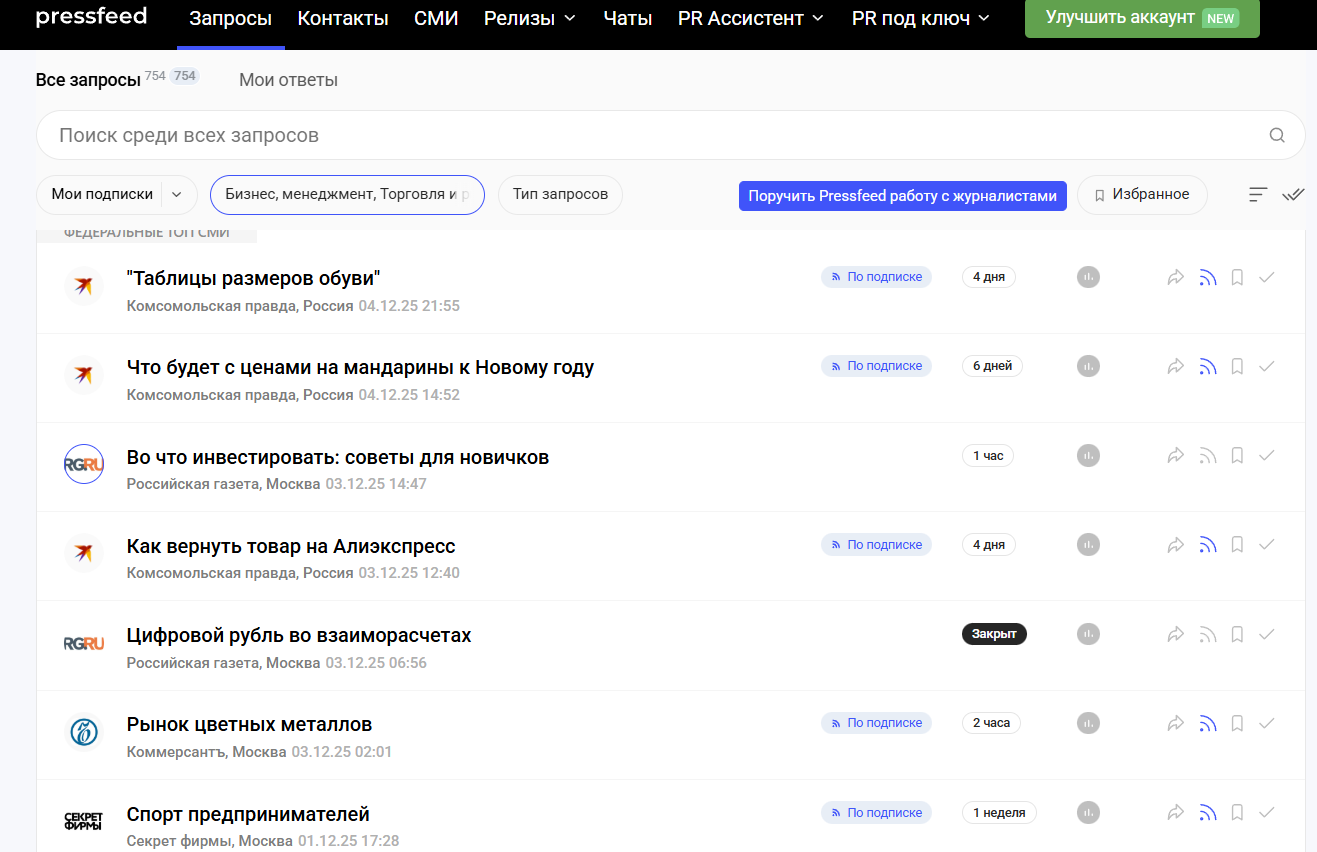The height and width of the screenshot is (852, 1317).
Task: Open the "Контакты" navigation item
Action: pos(343,18)
